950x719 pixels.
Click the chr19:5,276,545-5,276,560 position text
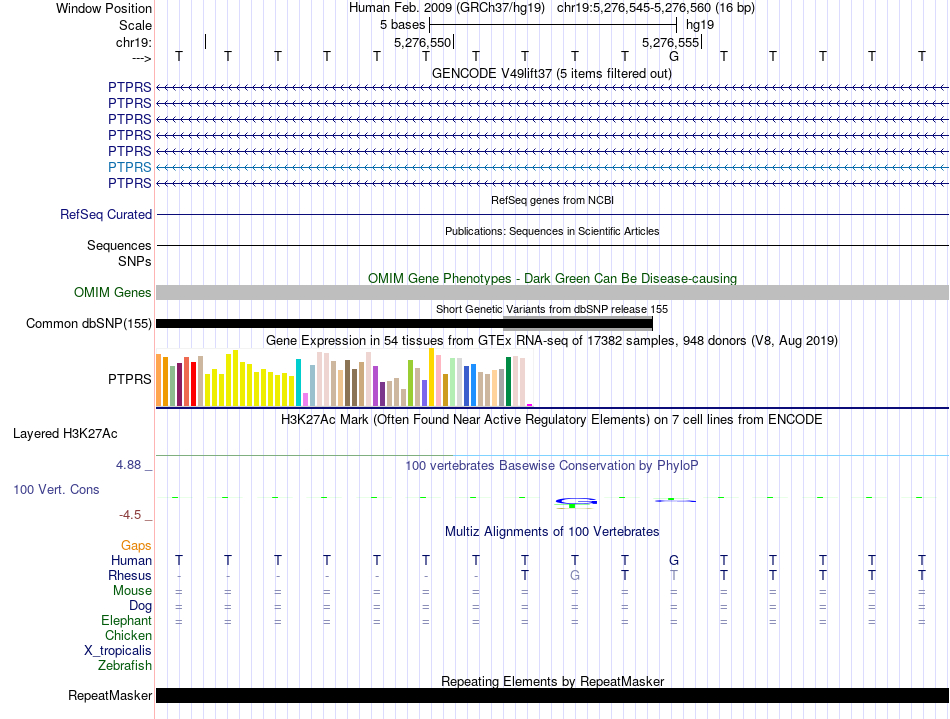pyautogui.click(x=656, y=8)
